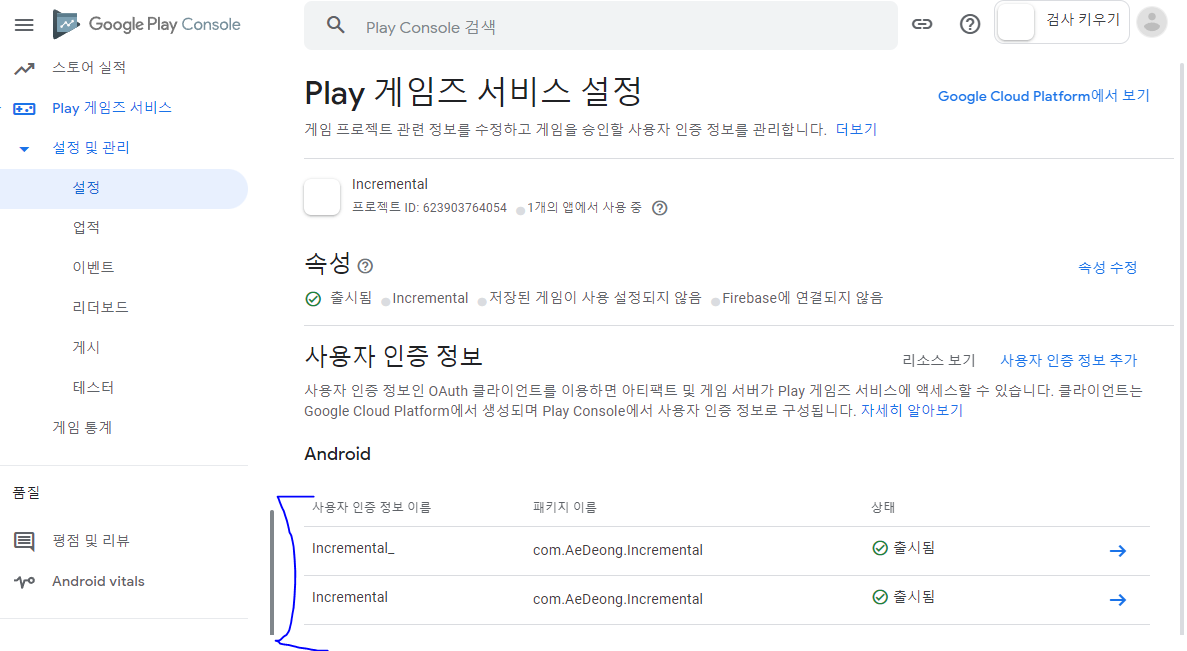
Task: Click 출시됨 status icon in second Incremental row
Action: tap(880, 597)
